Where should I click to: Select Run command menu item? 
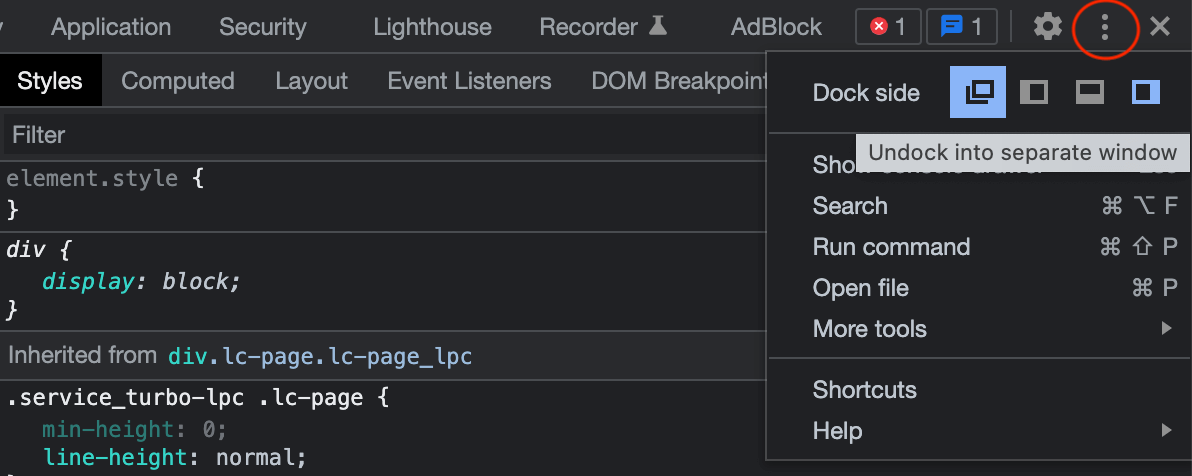(x=891, y=247)
